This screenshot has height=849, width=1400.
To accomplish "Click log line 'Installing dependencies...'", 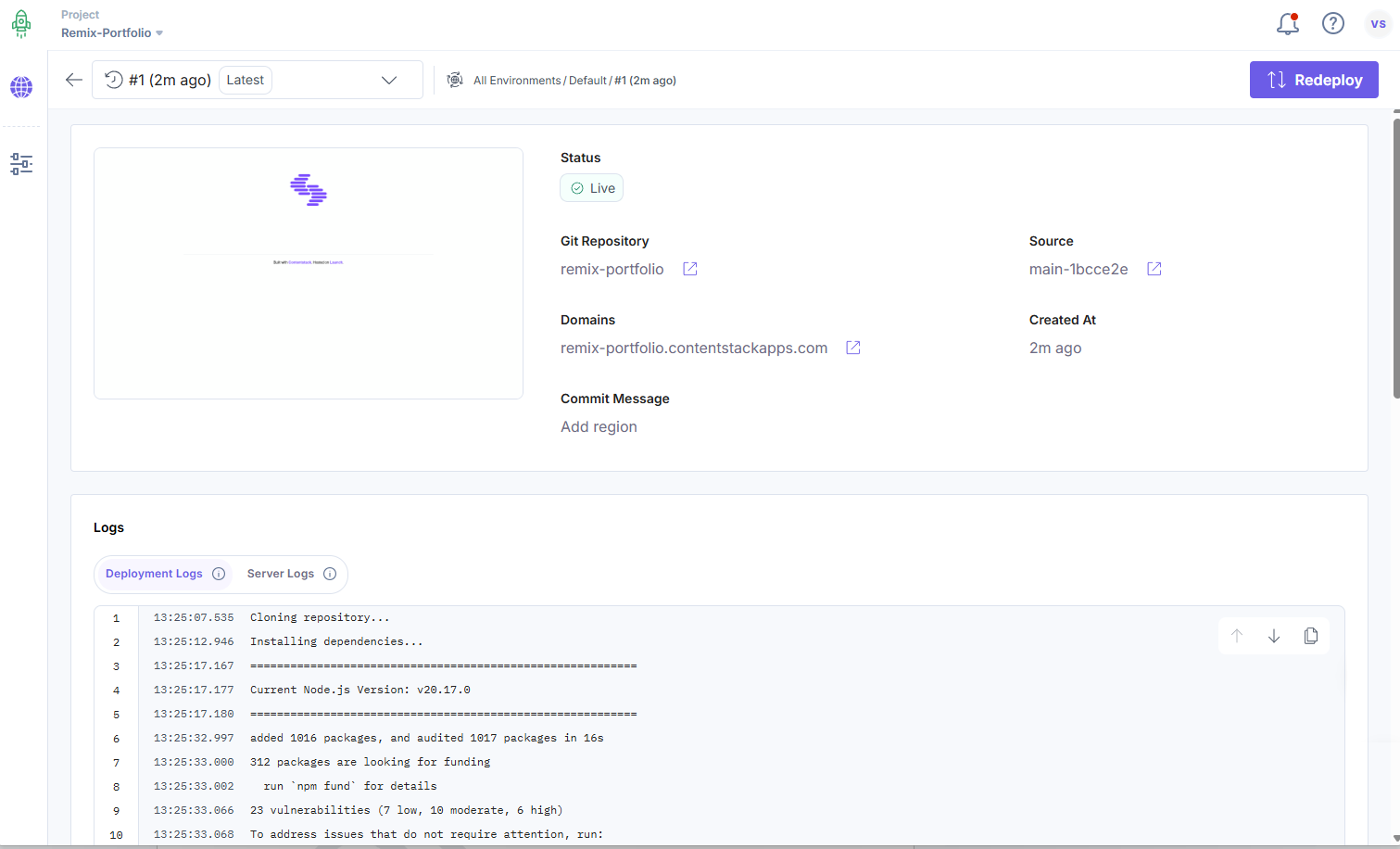I will tap(336, 641).
